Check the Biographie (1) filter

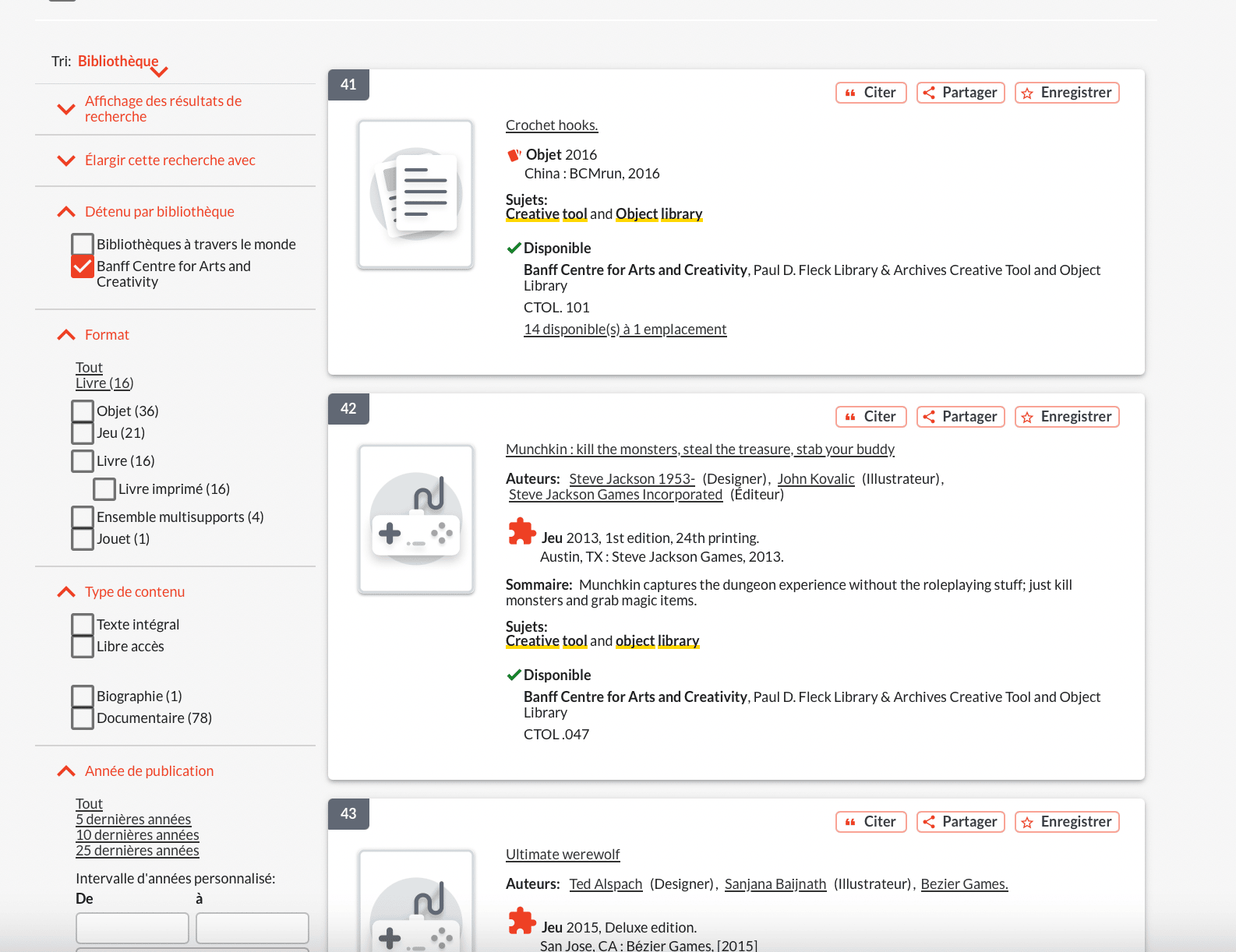coord(83,696)
